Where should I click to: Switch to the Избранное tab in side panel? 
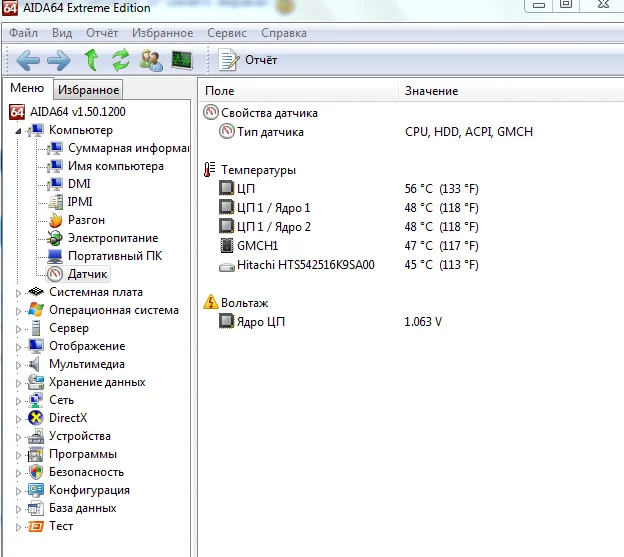coord(88,90)
